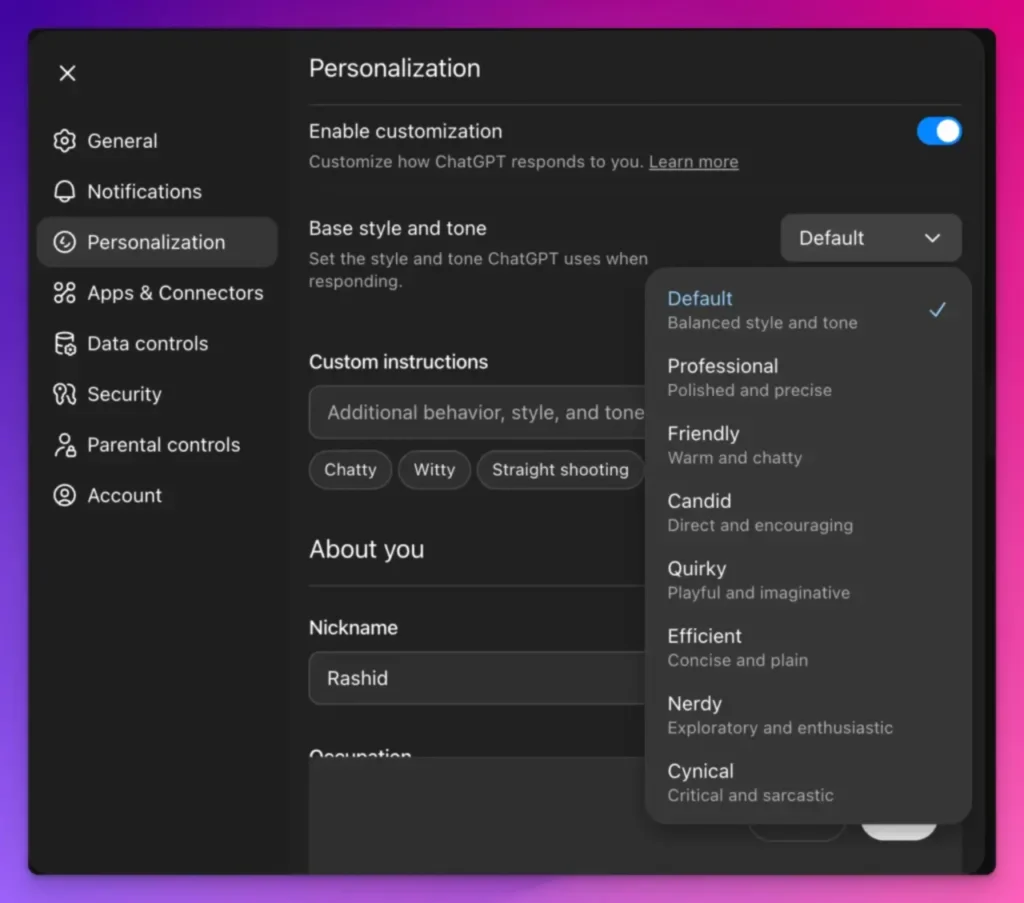Click the Witty suggestion chip
This screenshot has height=903, width=1024.
click(434, 469)
